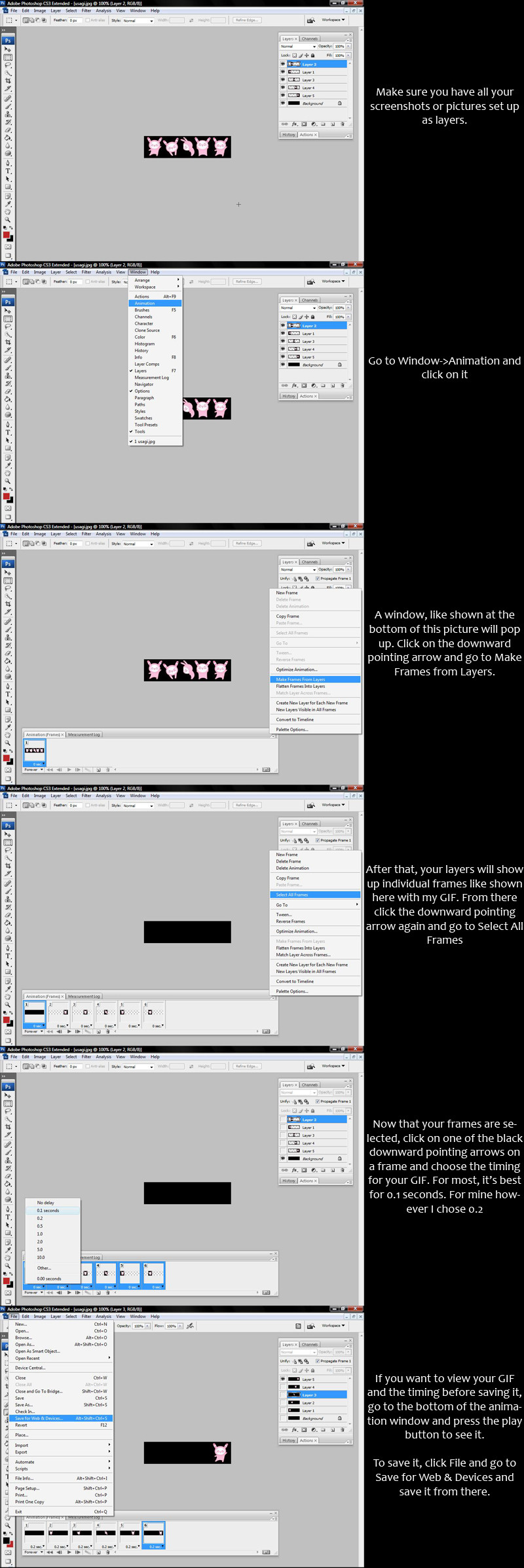Activate the Type tool in the first screenshot
Image resolution: width=524 pixels, height=1568 pixels.
(8, 171)
